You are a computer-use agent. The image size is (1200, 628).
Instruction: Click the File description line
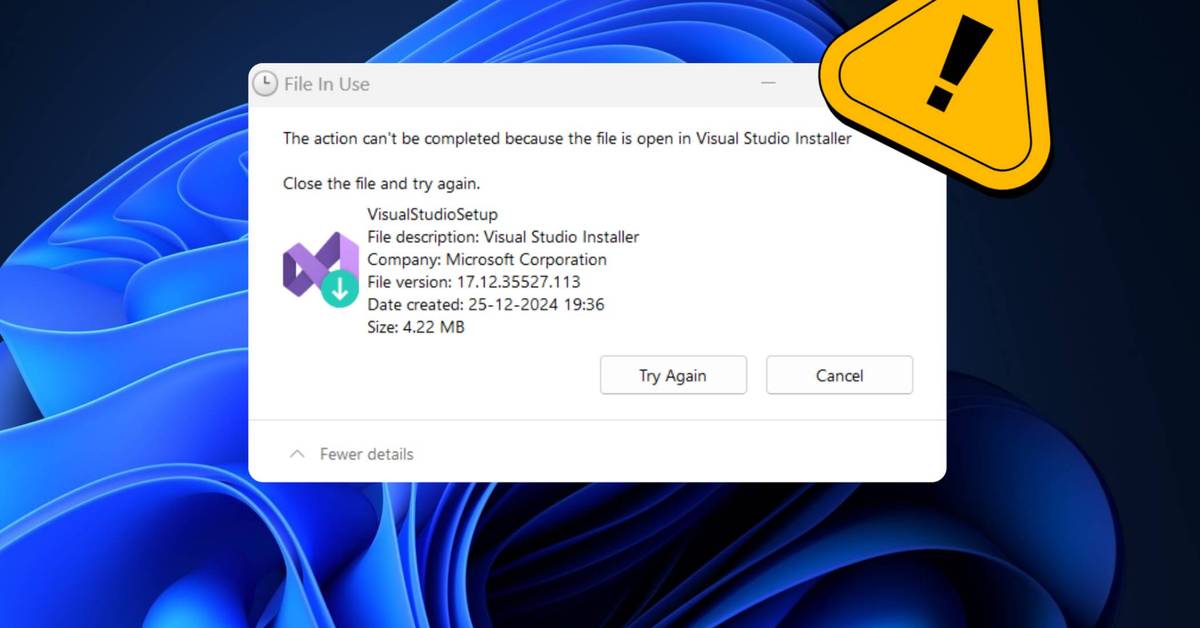tap(503, 237)
